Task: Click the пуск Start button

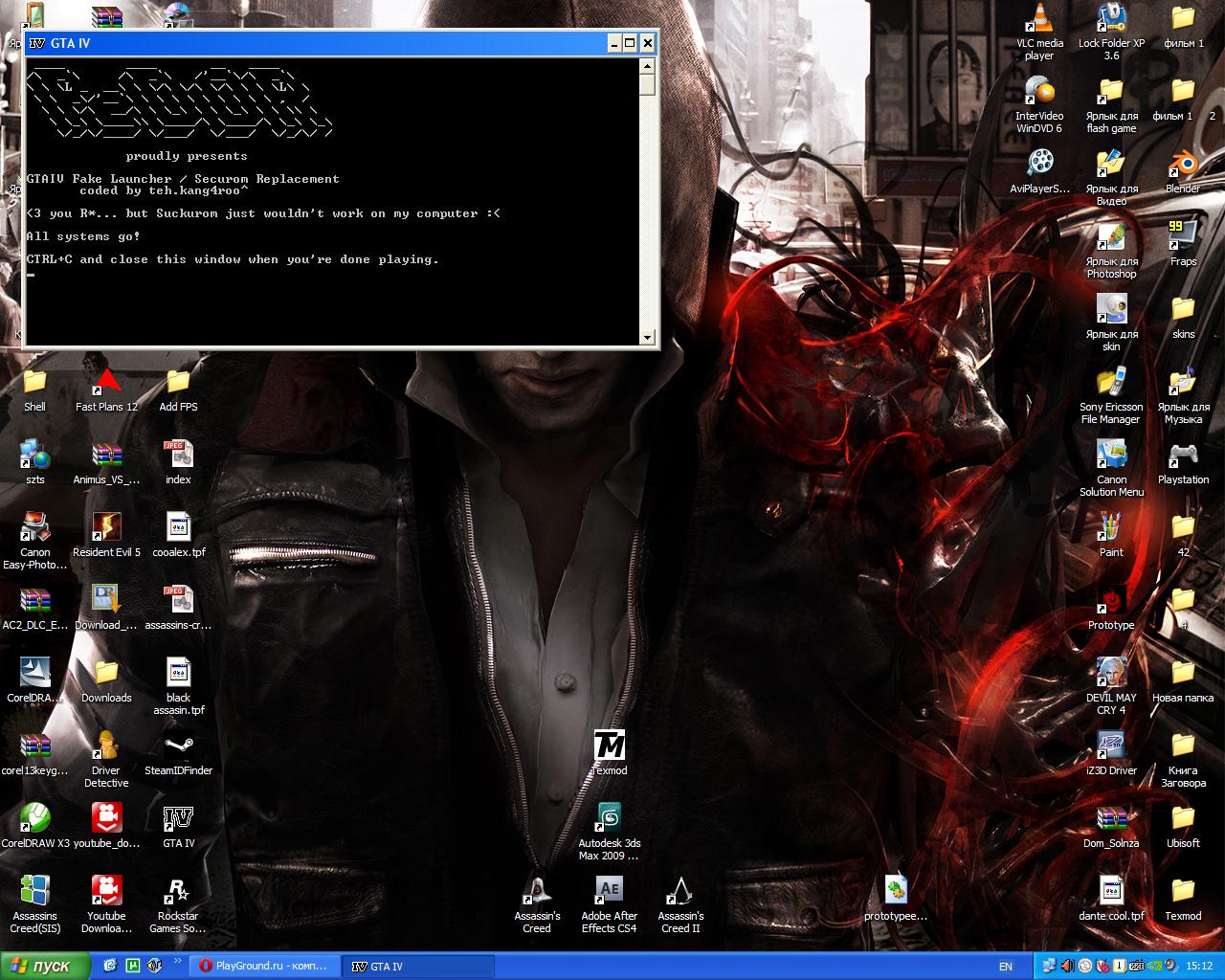Action: click(x=45, y=967)
